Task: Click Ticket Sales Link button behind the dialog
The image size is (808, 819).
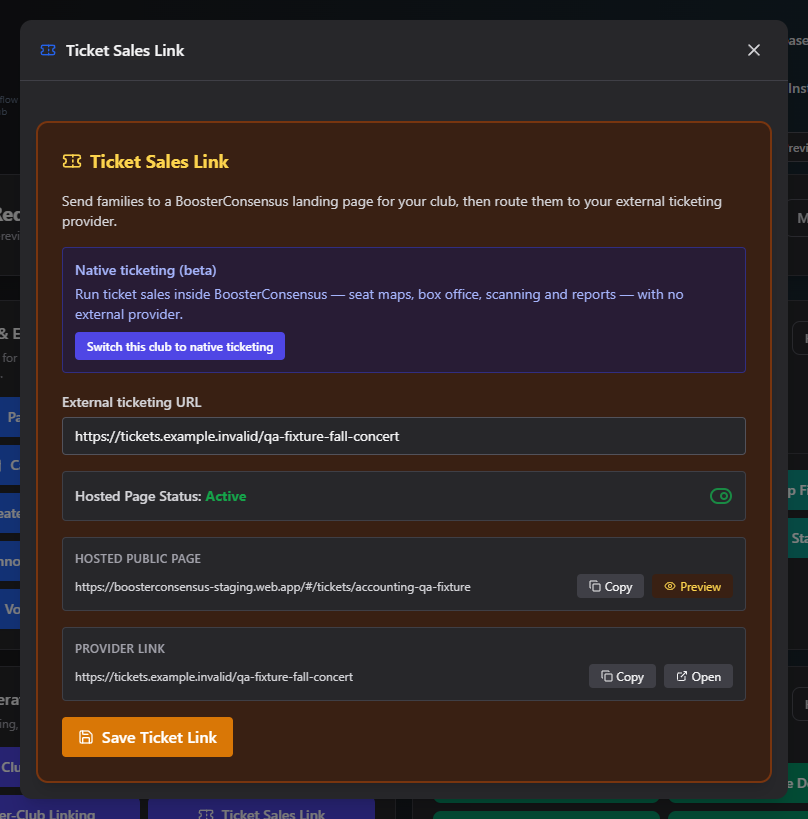Action: (261, 809)
